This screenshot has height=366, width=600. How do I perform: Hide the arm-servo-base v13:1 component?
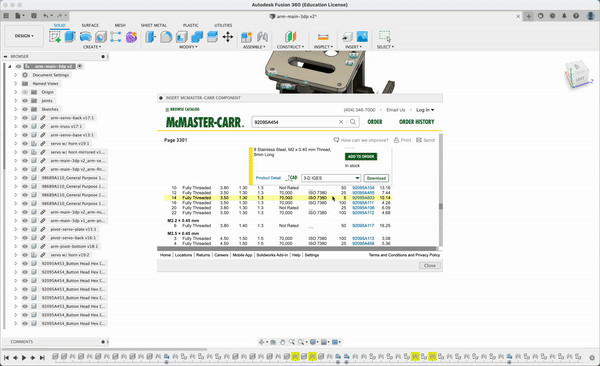coord(25,135)
